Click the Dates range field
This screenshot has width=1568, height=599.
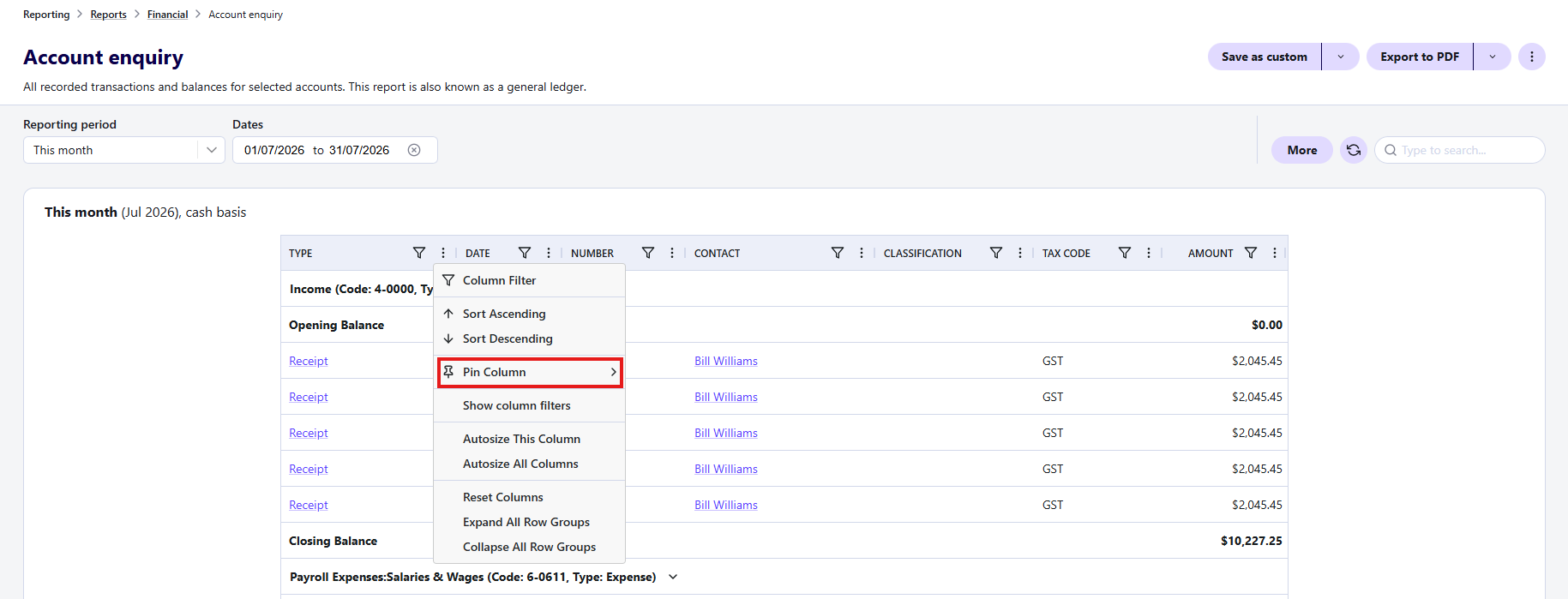click(x=335, y=150)
